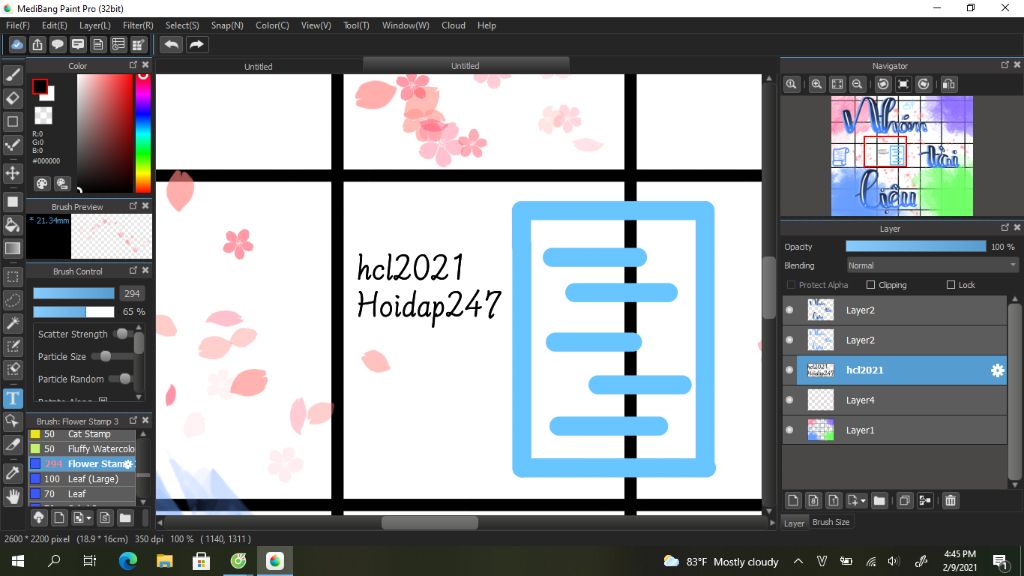This screenshot has width=1024, height=576.
Task: Duplicate the layer via Layer panel icon
Action: pos(904,501)
